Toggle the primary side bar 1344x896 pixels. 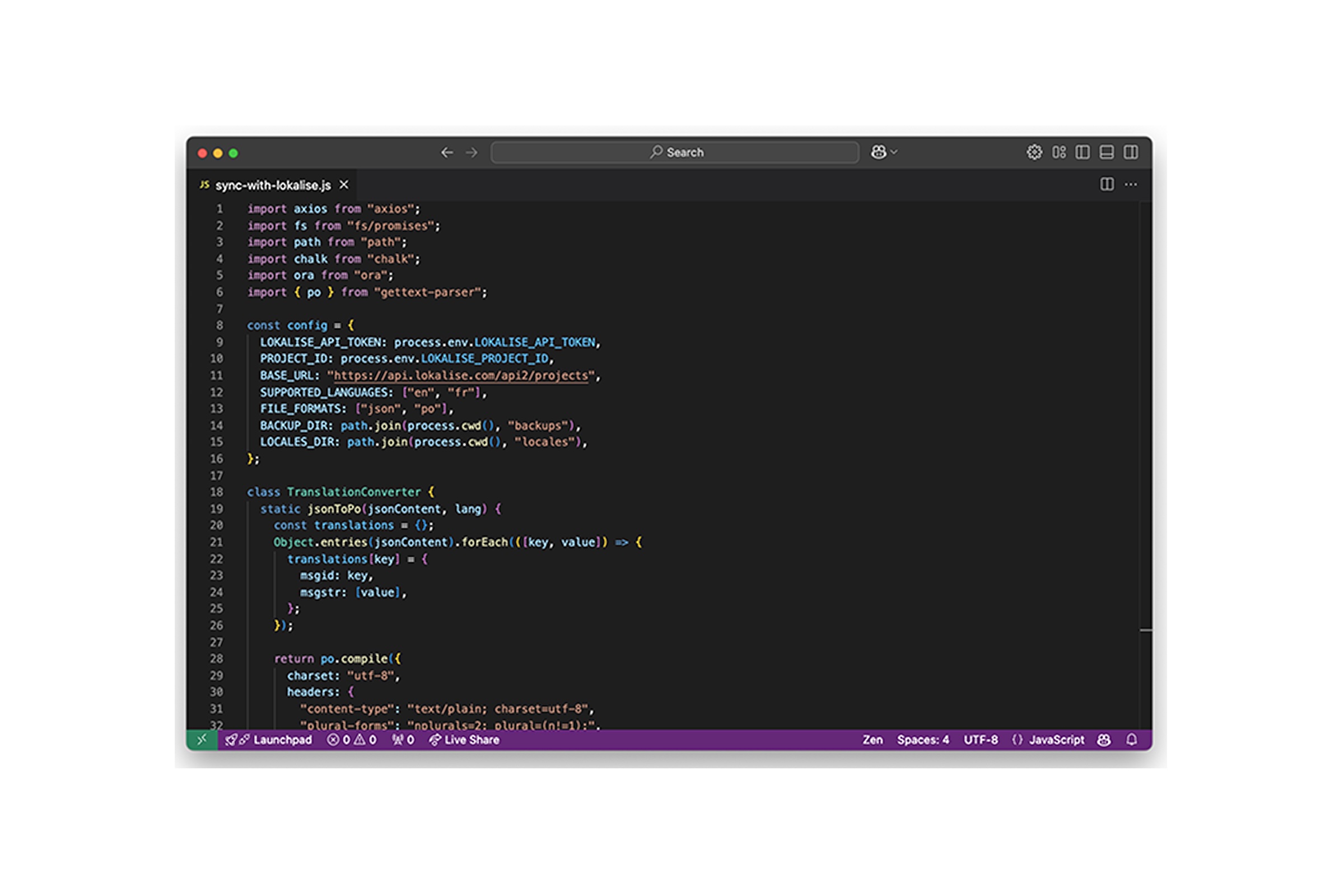(1082, 152)
